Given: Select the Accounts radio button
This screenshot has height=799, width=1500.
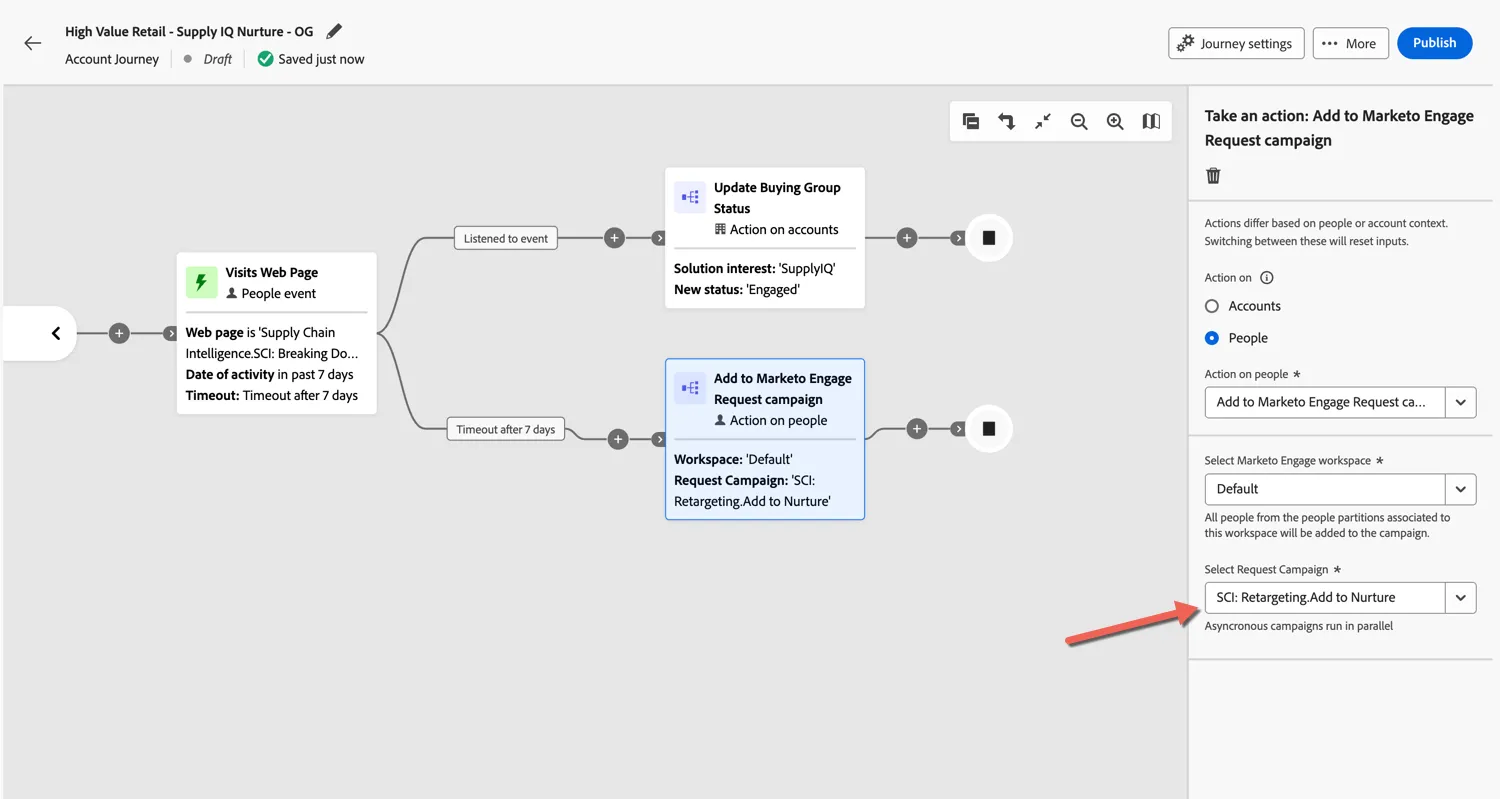Looking at the screenshot, I should point(1212,306).
